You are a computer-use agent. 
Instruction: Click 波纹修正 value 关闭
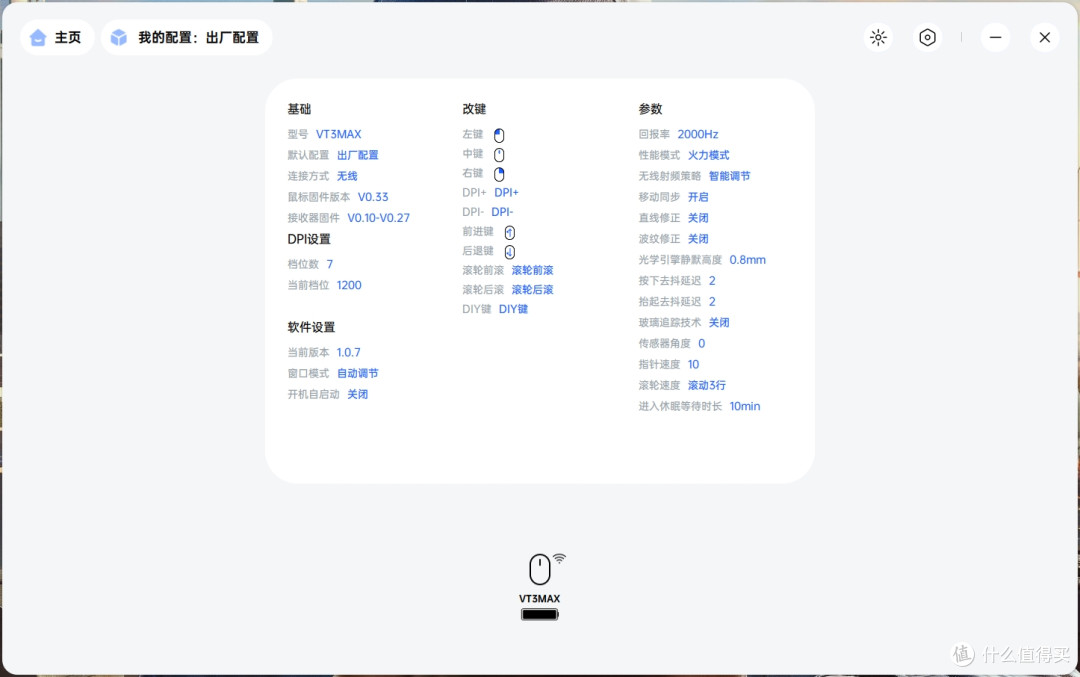tap(698, 239)
